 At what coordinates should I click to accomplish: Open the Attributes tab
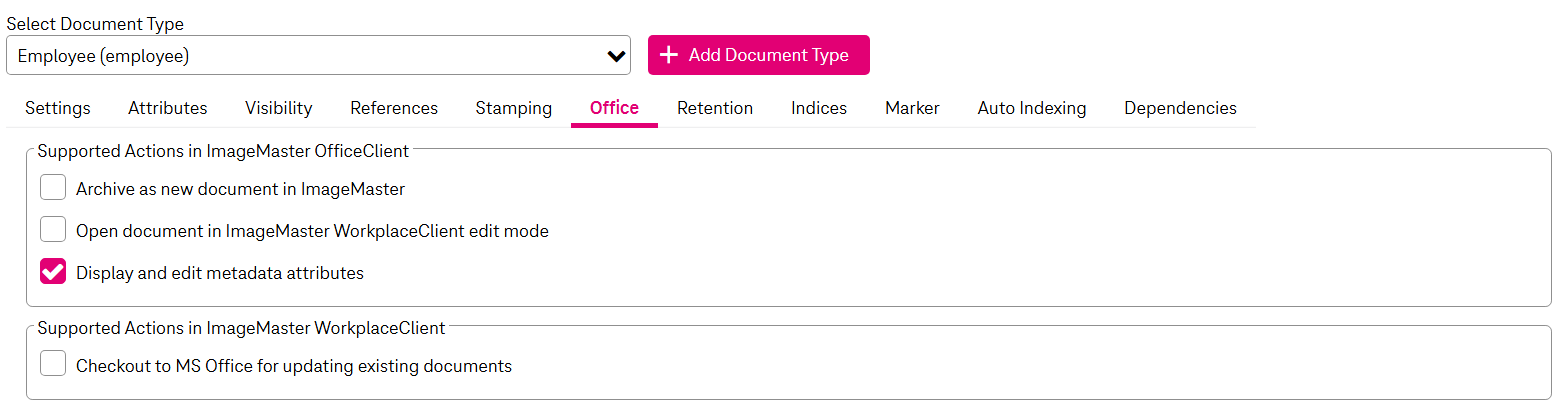pyautogui.click(x=168, y=108)
